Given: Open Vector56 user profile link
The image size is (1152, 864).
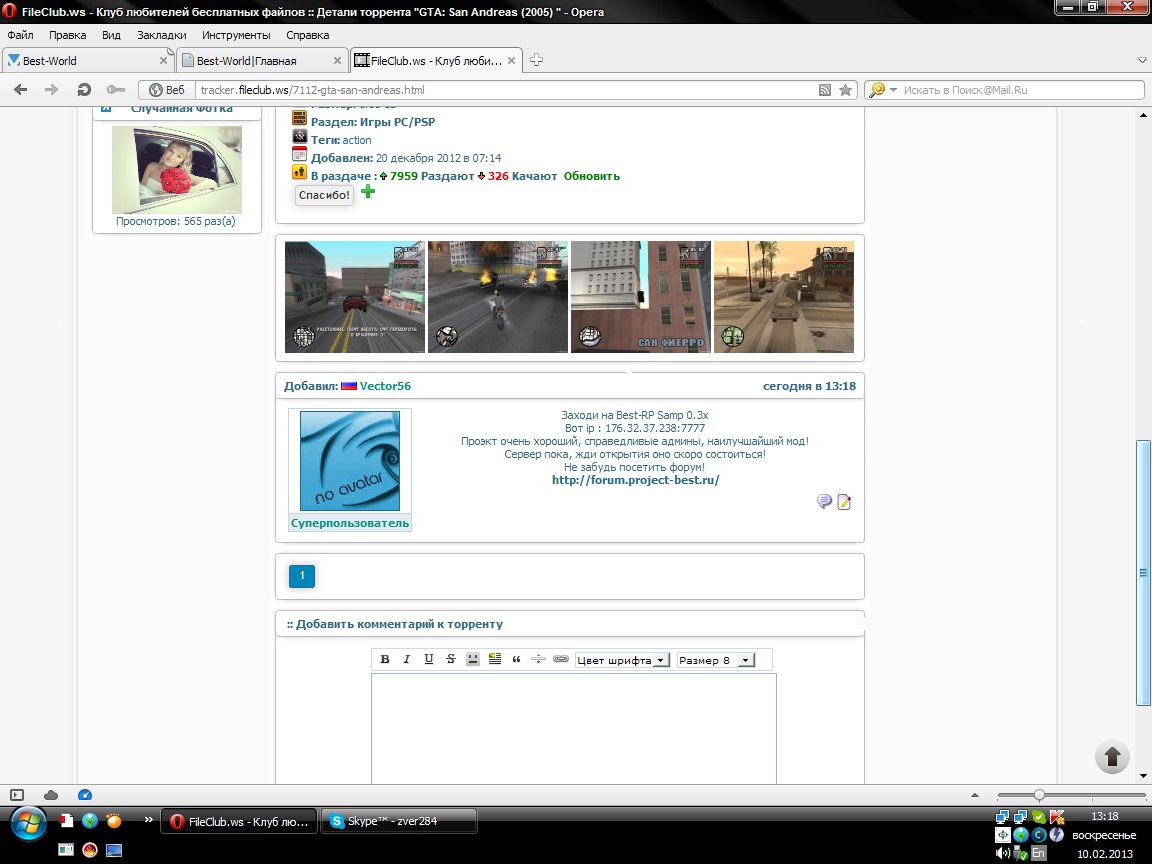Looking at the screenshot, I should pyautogui.click(x=385, y=386).
